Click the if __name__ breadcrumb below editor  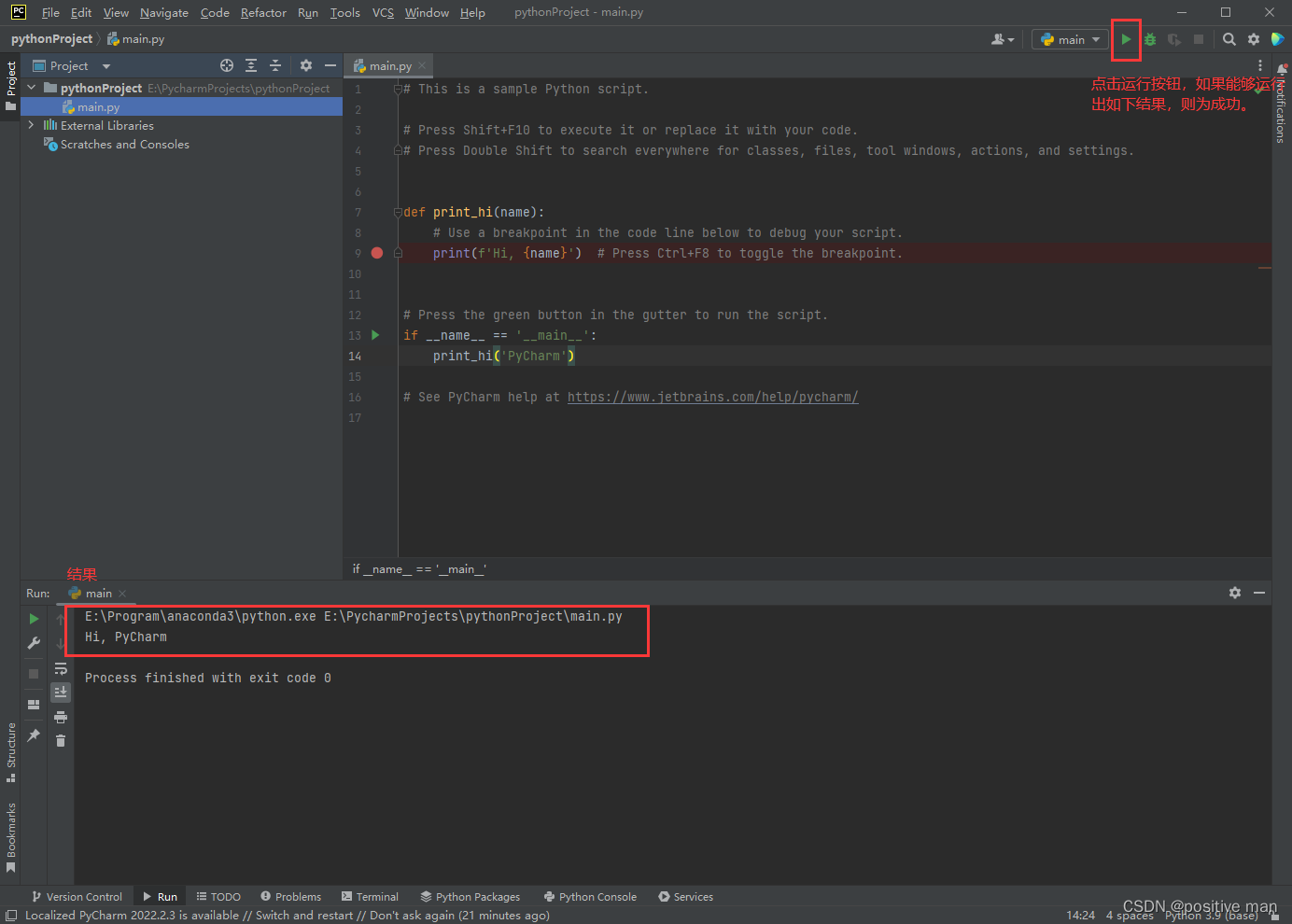[x=419, y=569]
